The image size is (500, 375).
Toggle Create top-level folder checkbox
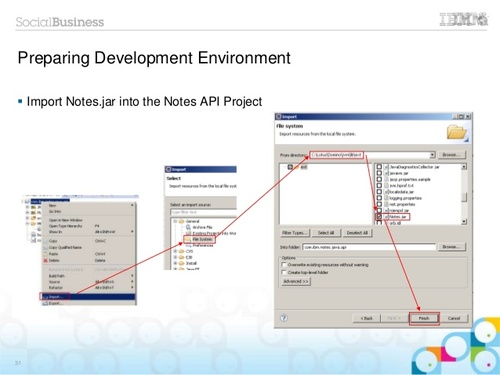click(284, 272)
